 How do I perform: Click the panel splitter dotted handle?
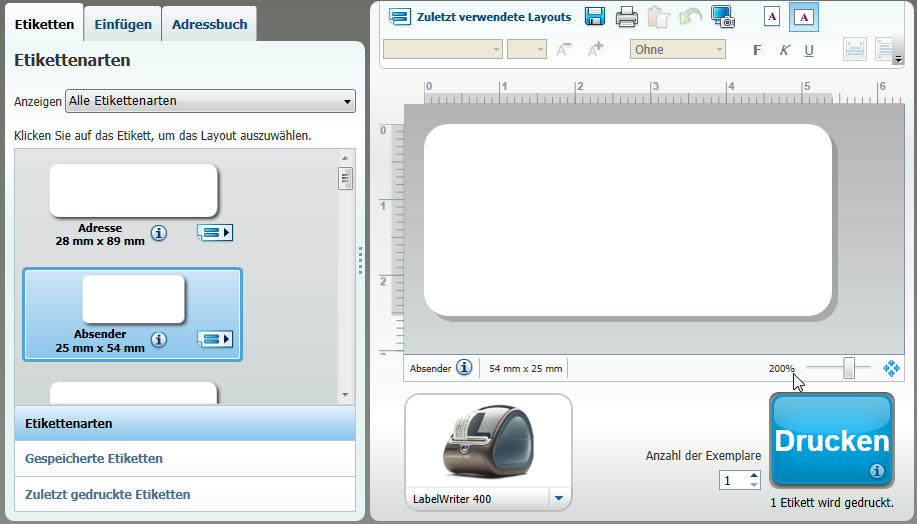click(360, 260)
